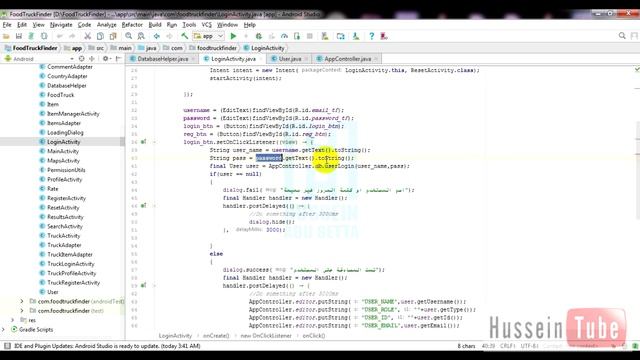Navigate Forward with the right arrow icon
Screen dimensions: 640x360
169,36
